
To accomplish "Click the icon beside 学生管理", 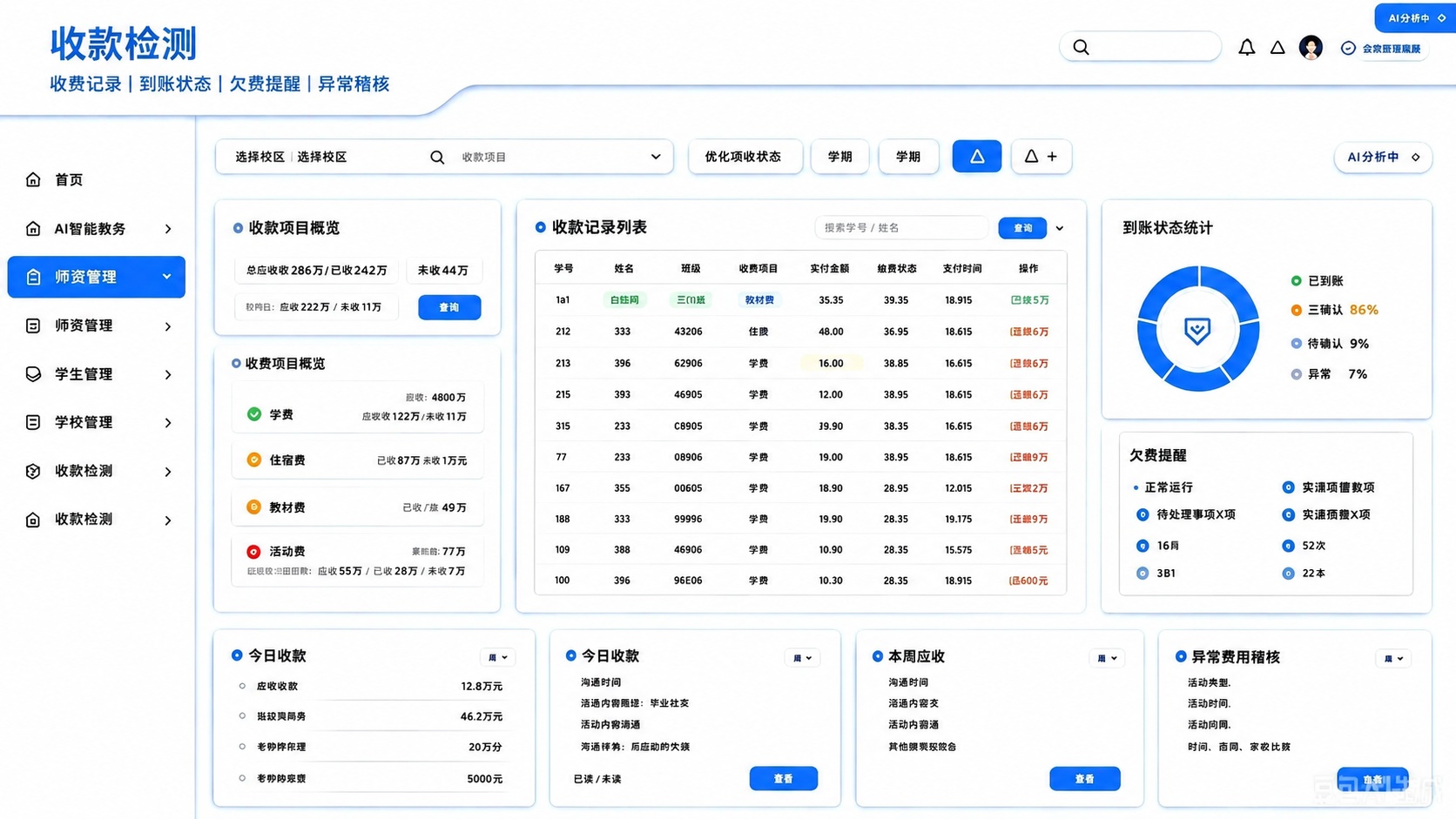I will pos(33,373).
